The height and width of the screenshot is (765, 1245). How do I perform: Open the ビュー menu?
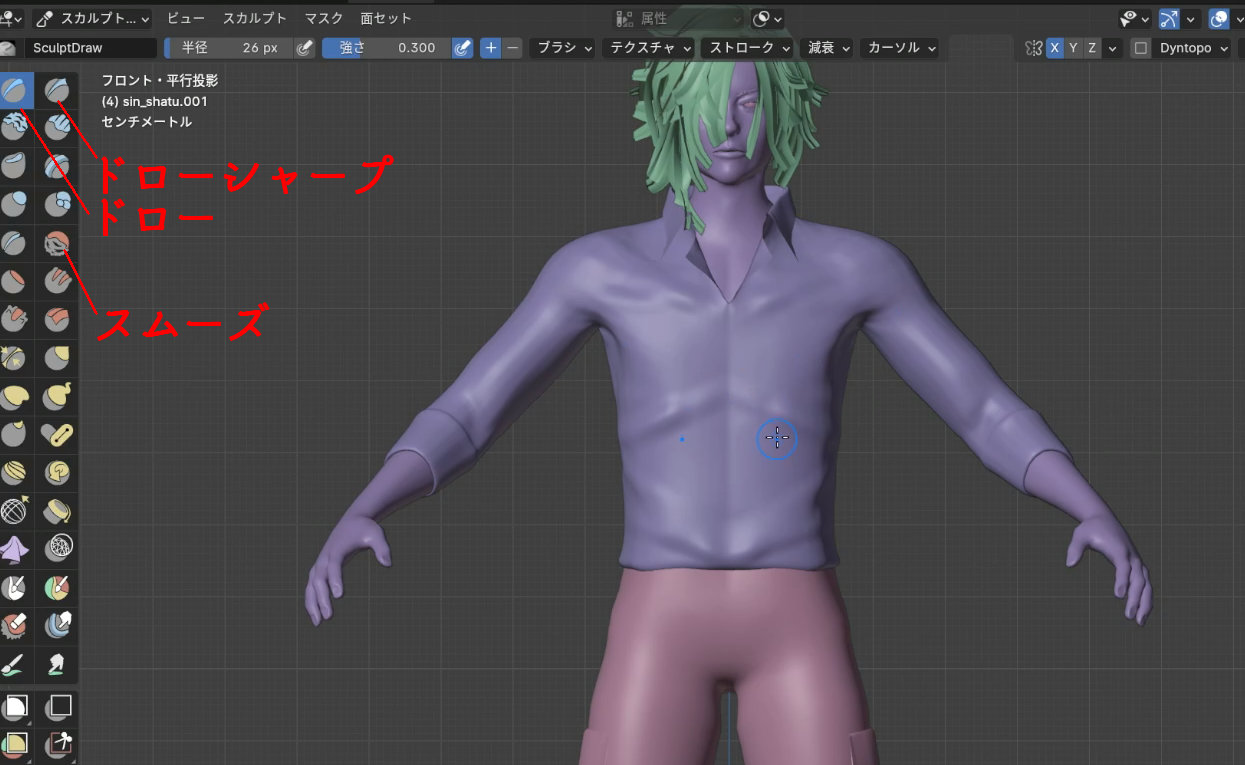point(186,18)
